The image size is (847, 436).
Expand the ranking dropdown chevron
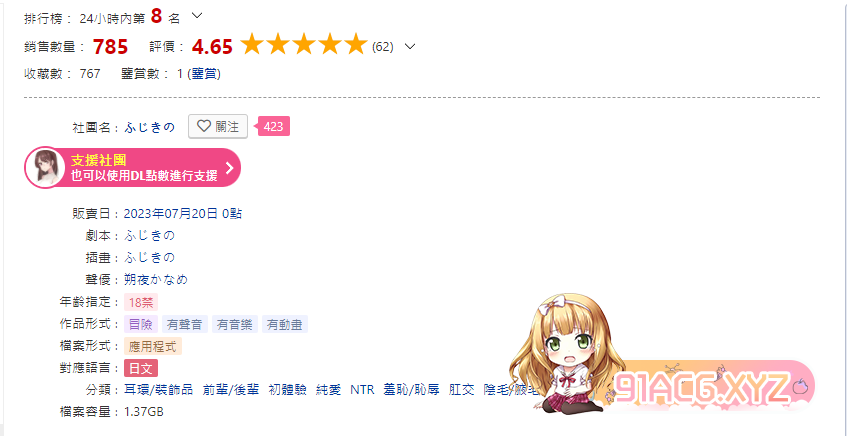pyautogui.click(x=197, y=16)
